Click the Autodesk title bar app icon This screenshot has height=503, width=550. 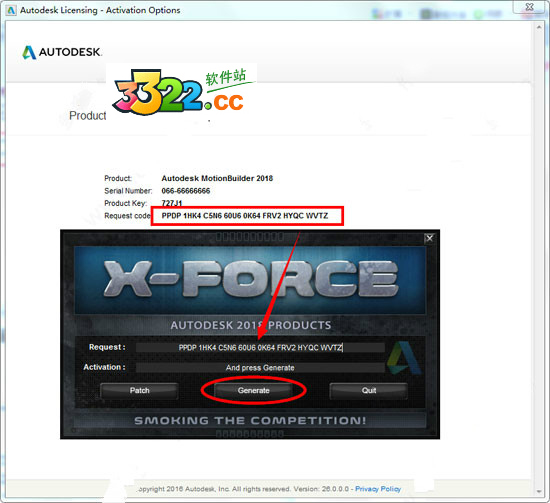point(11,10)
